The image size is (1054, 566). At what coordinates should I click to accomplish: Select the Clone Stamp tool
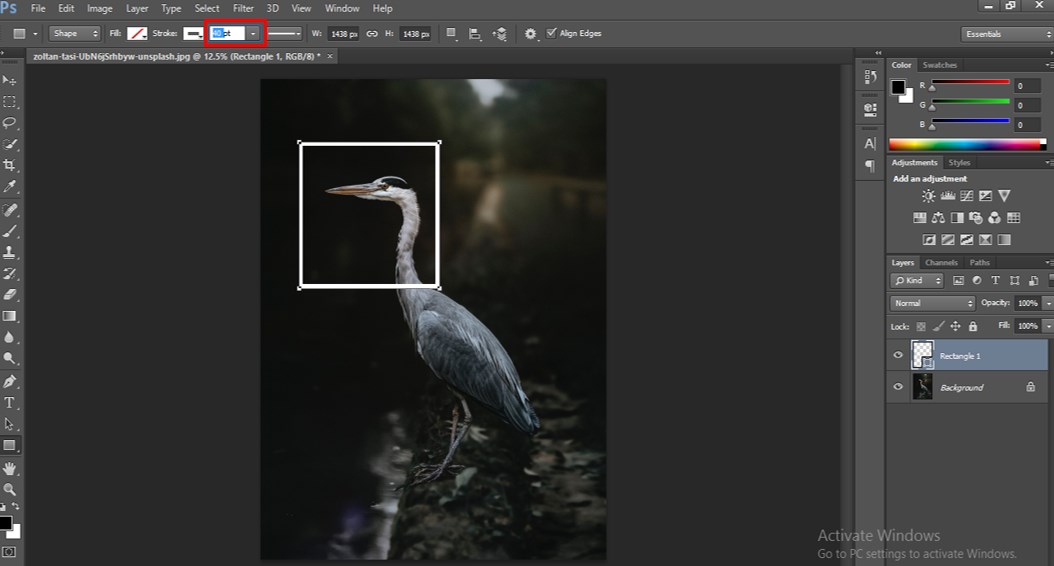9,253
